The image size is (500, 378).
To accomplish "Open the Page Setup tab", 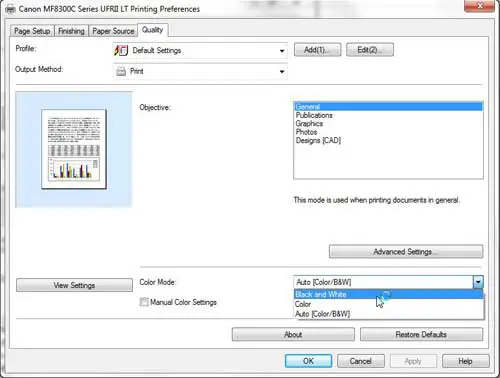I will [x=32, y=31].
